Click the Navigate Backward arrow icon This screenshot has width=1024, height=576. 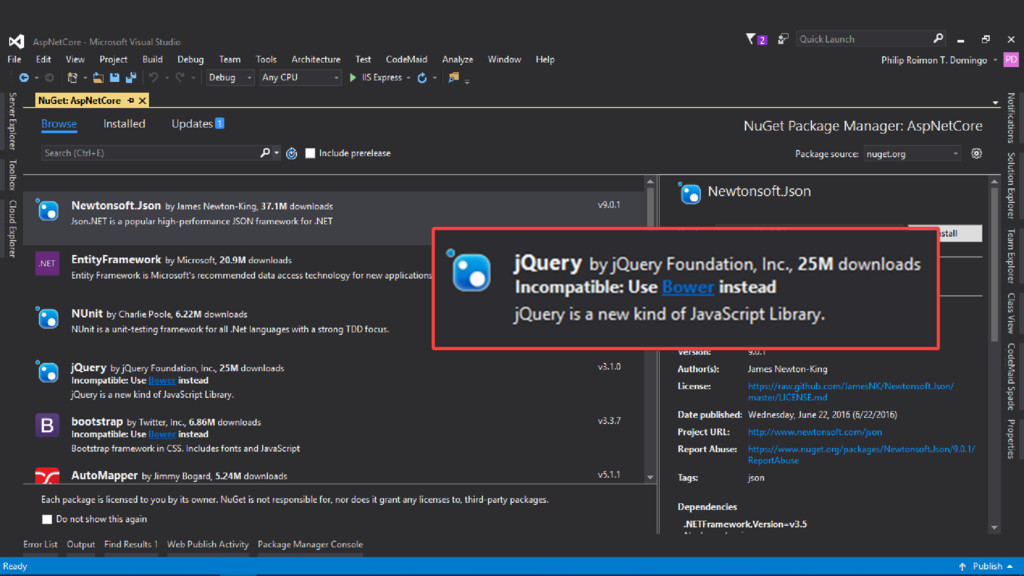24,78
